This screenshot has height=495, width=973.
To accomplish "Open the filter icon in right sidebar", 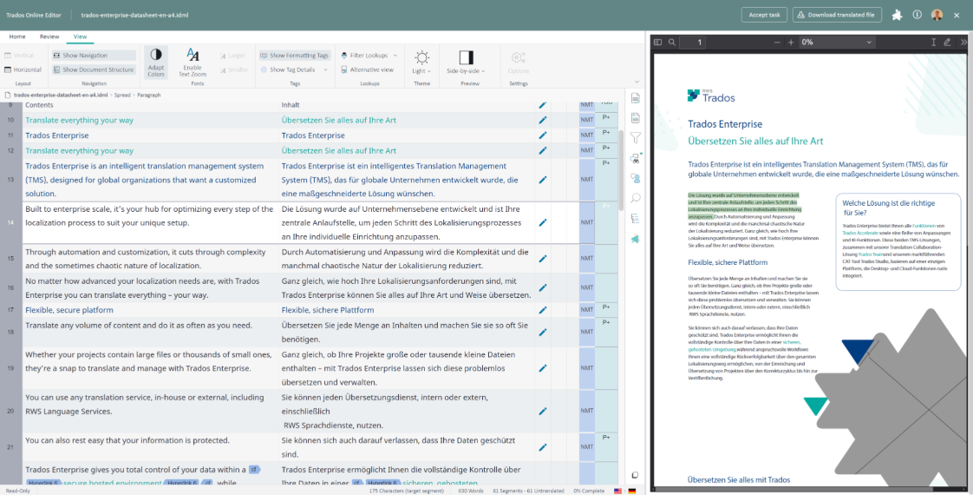I will (x=635, y=138).
